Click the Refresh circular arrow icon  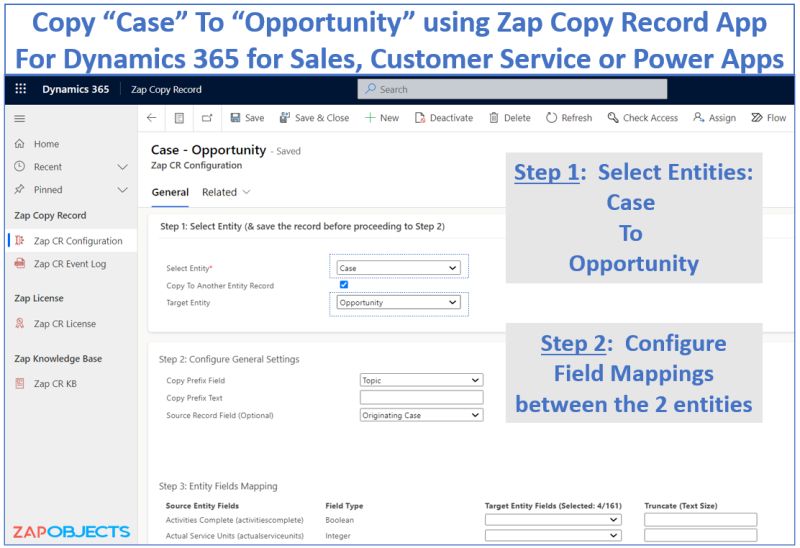pyautogui.click(x=551, y=118)
